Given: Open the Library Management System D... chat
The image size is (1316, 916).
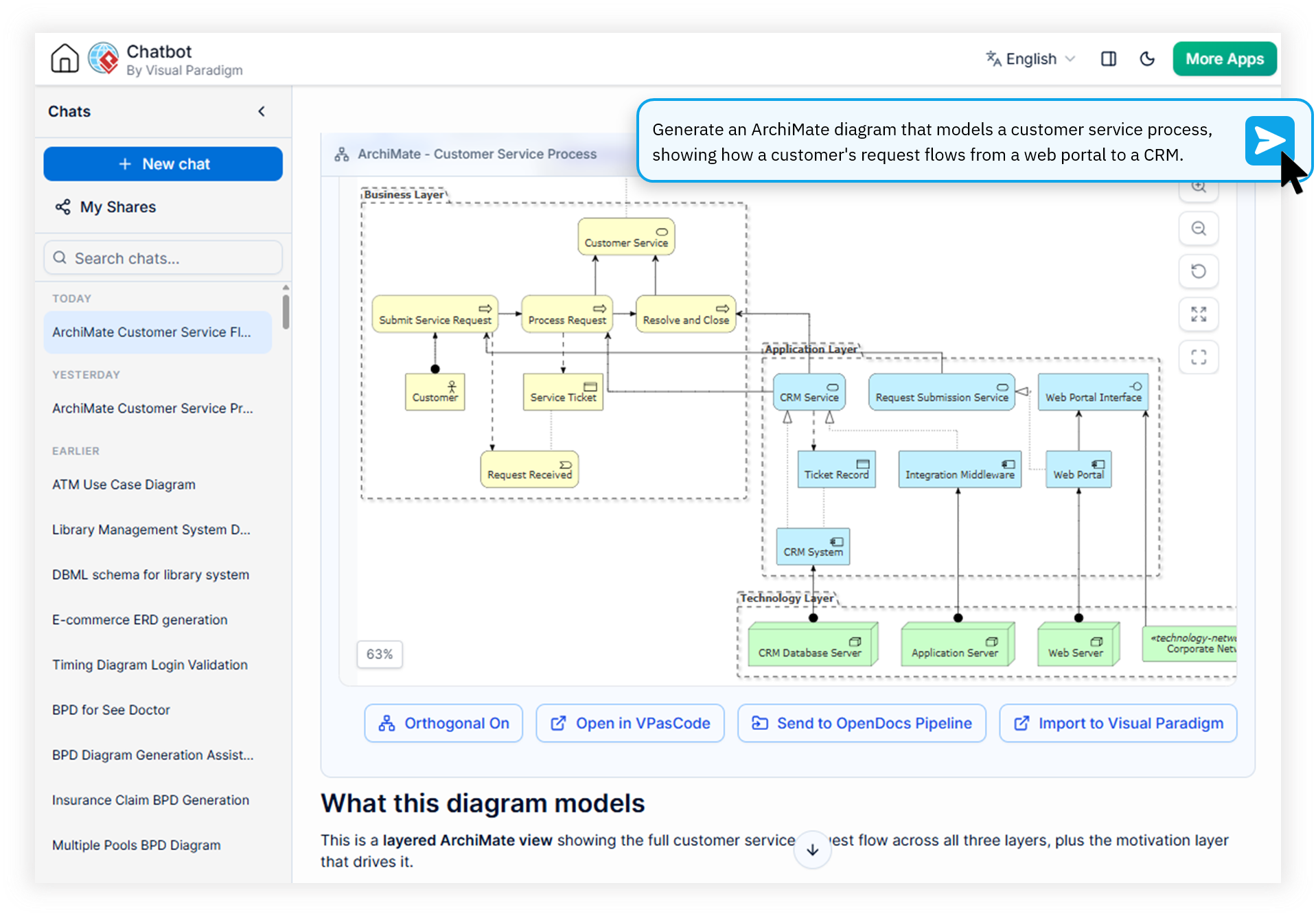Looking at the screenshot, I should 151,530.
